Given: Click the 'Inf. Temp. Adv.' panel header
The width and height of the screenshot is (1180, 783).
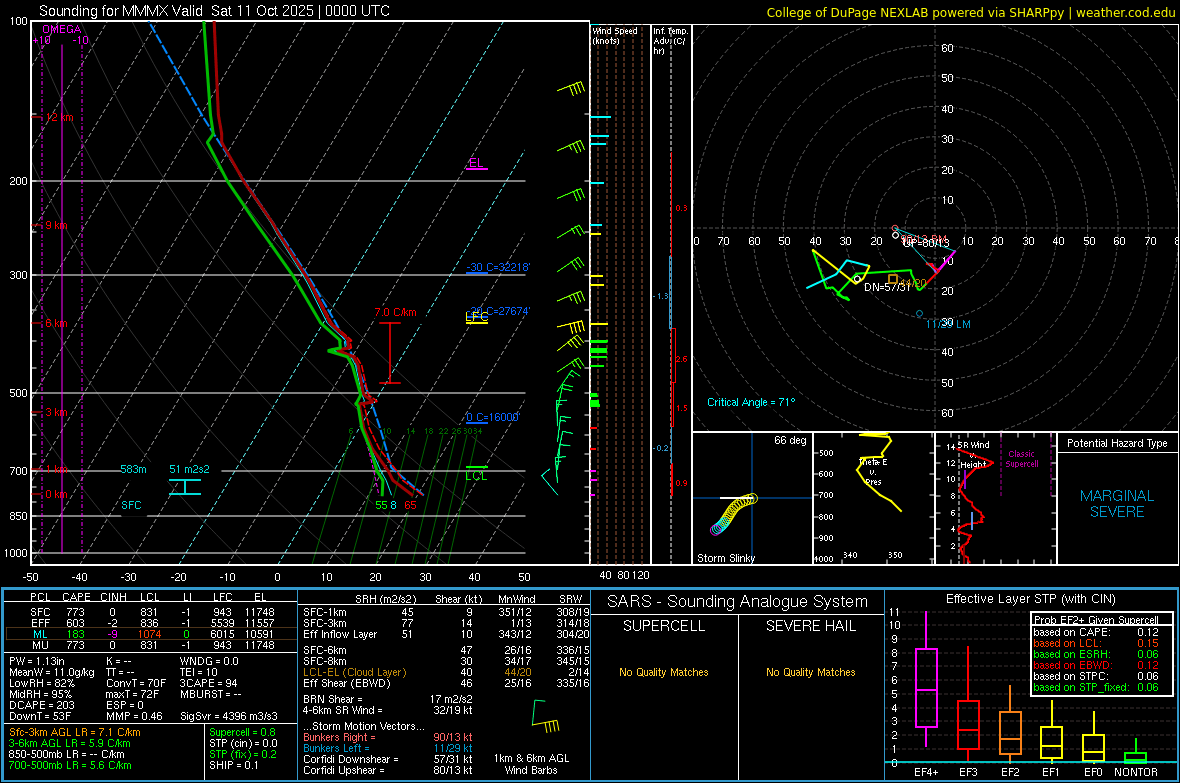Looking at the screenshot, I should pos(670,41).
